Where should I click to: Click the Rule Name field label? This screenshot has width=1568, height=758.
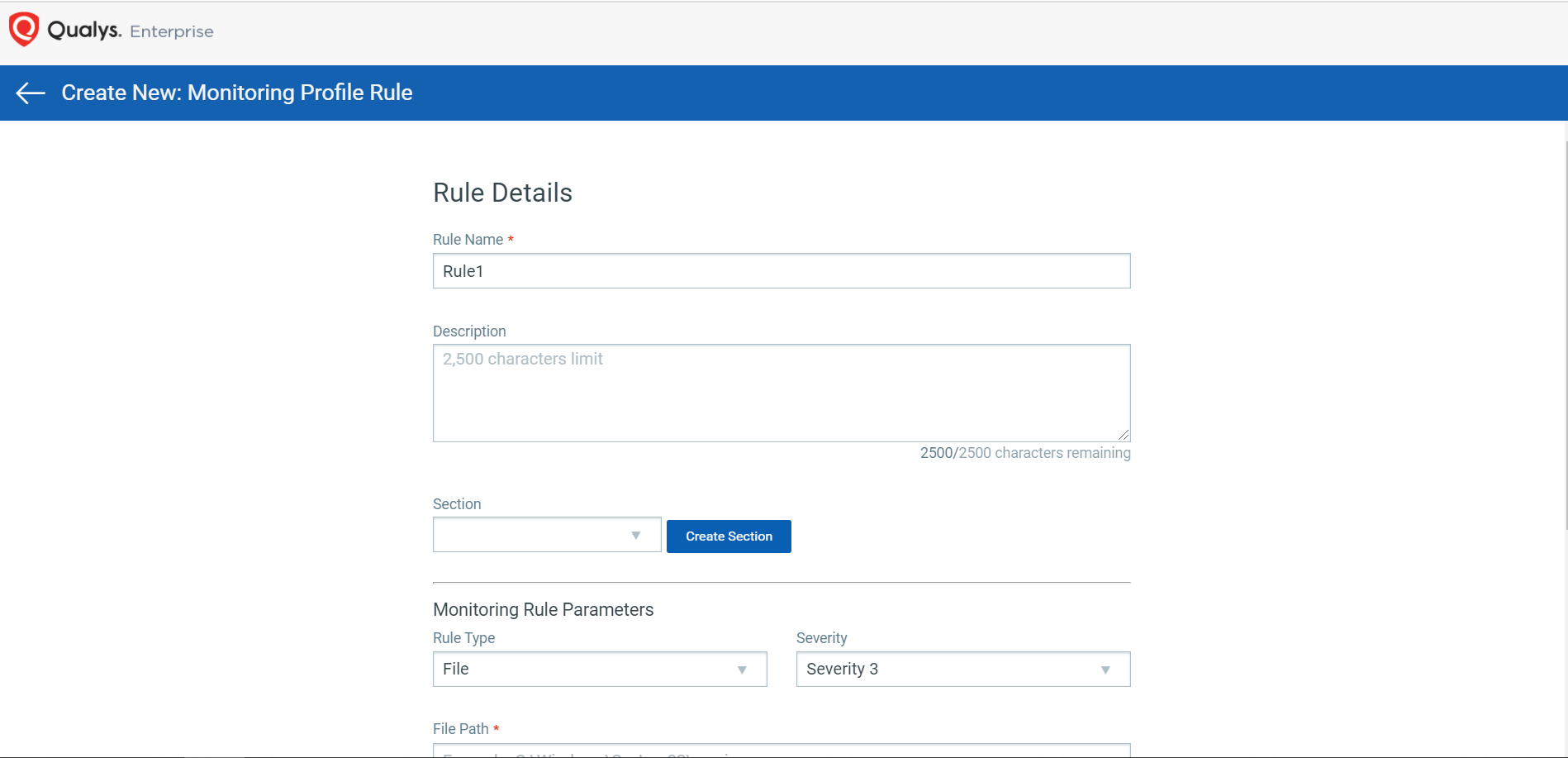tap(468, 240)
